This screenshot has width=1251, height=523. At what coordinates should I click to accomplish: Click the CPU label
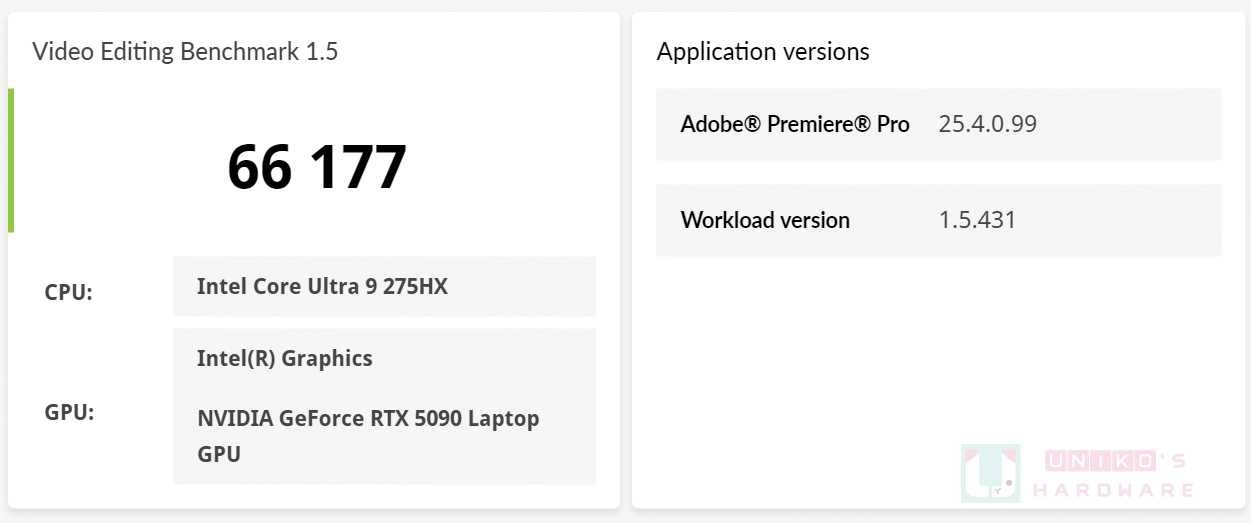pos(68,293)
